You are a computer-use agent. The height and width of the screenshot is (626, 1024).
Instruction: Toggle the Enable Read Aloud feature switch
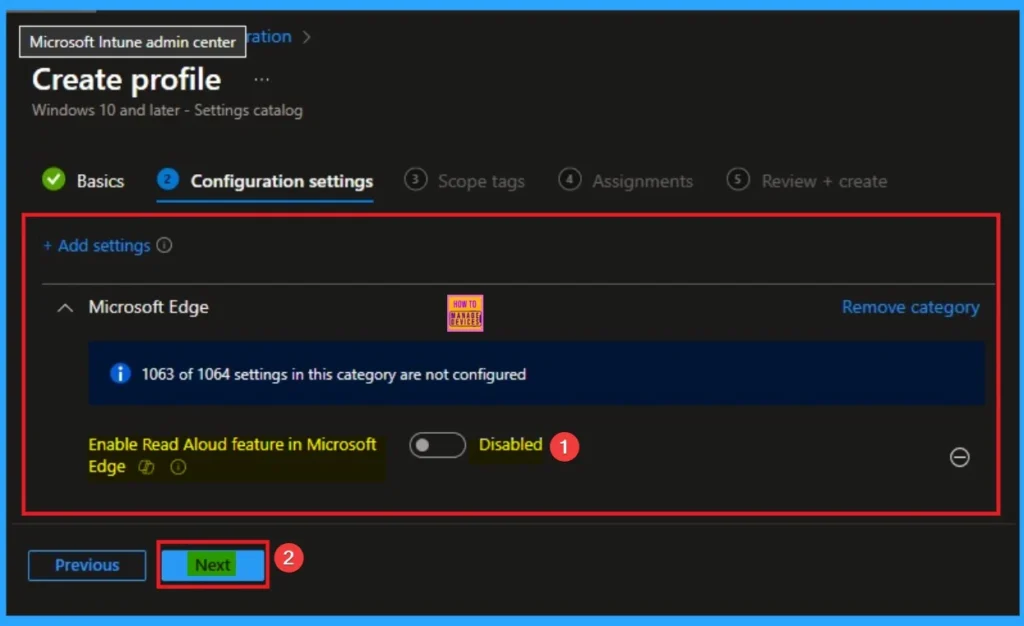pyautogui.click(x=438, y=445)
